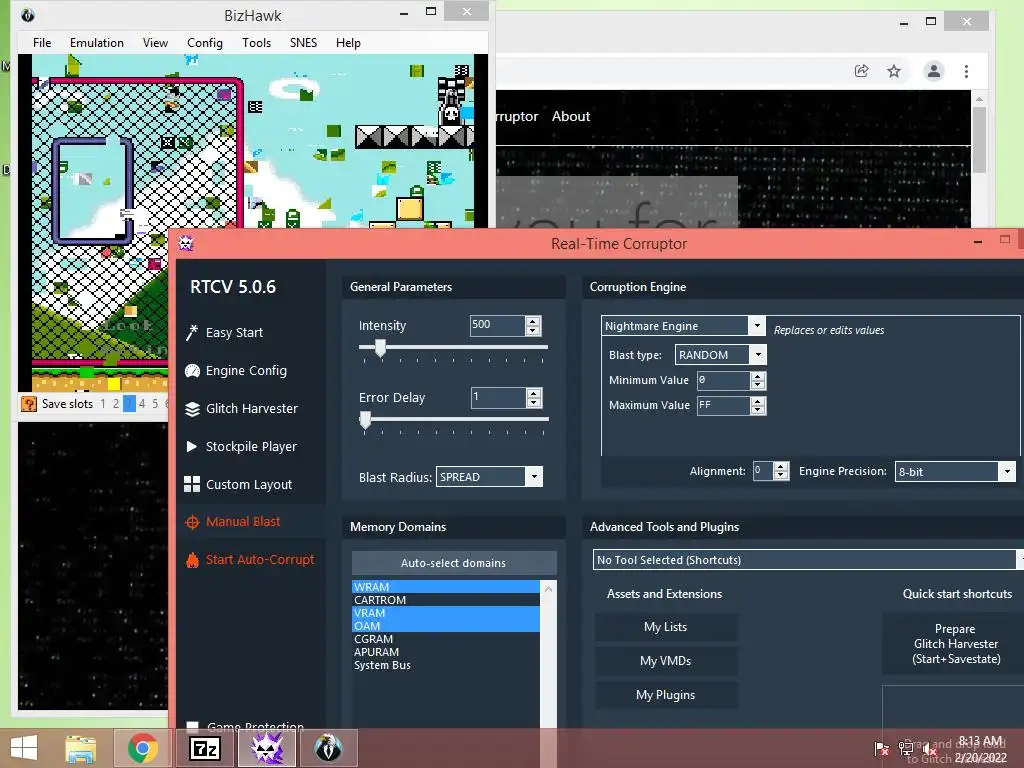Image resolution: width=1024 pixels, height=768 pixels.
Task: Open the My Lists button
Action: [x=665, y=627]
